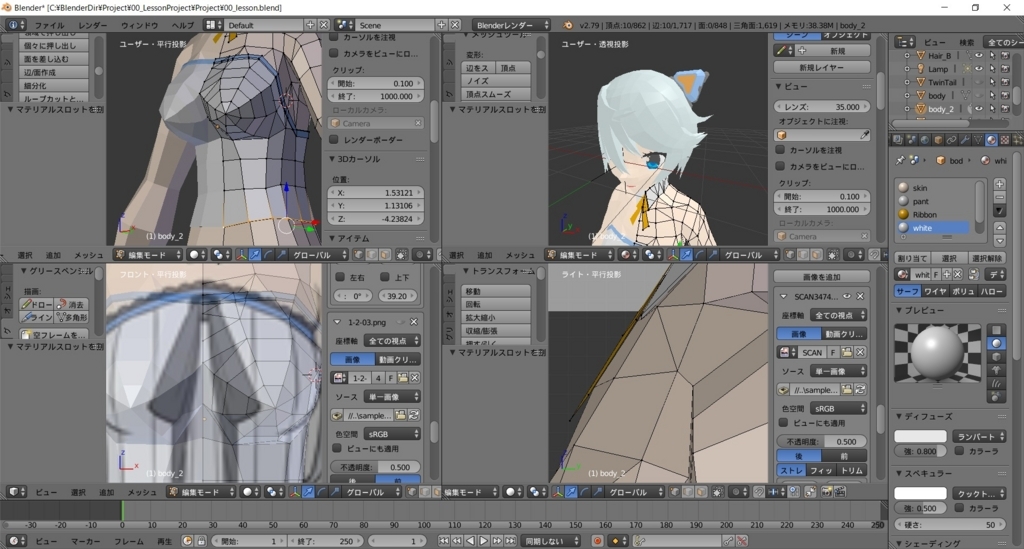Move material slot down with arrow icon
Image resolution: width=1024 pixels, height=549 pixels.
(999, 240)
